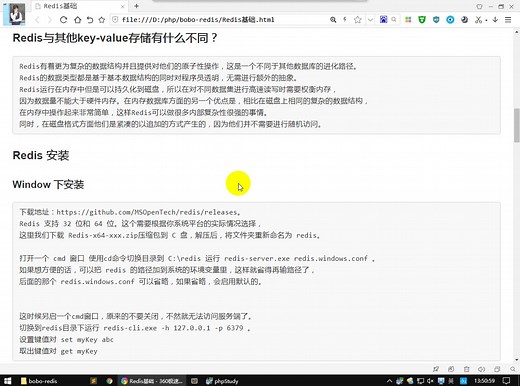Open the browser hamburger menu
The width and height of the screenshot is (520, 386).
(508, 20)
